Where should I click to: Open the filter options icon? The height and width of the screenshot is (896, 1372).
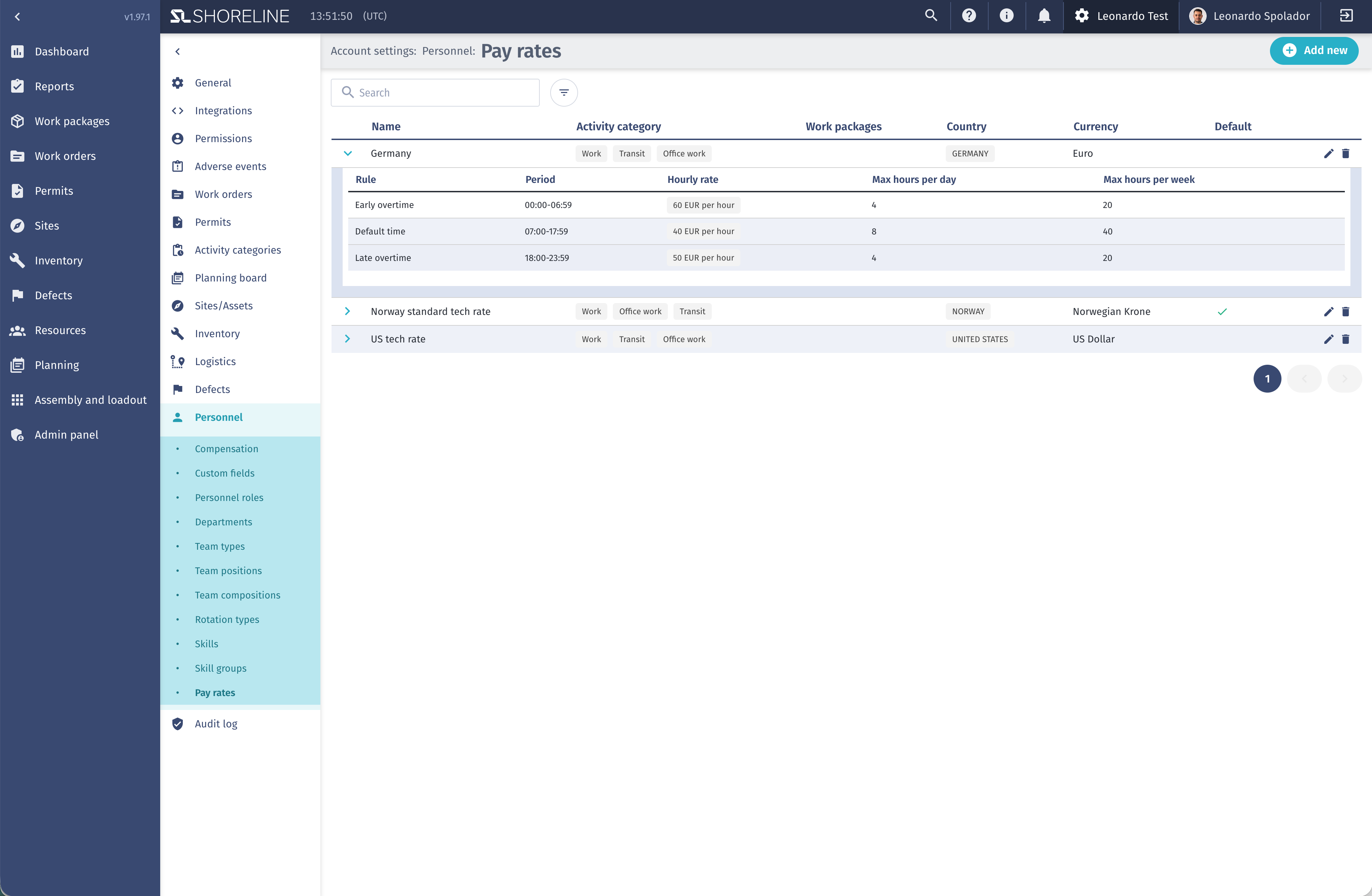(x=564, y=93)
